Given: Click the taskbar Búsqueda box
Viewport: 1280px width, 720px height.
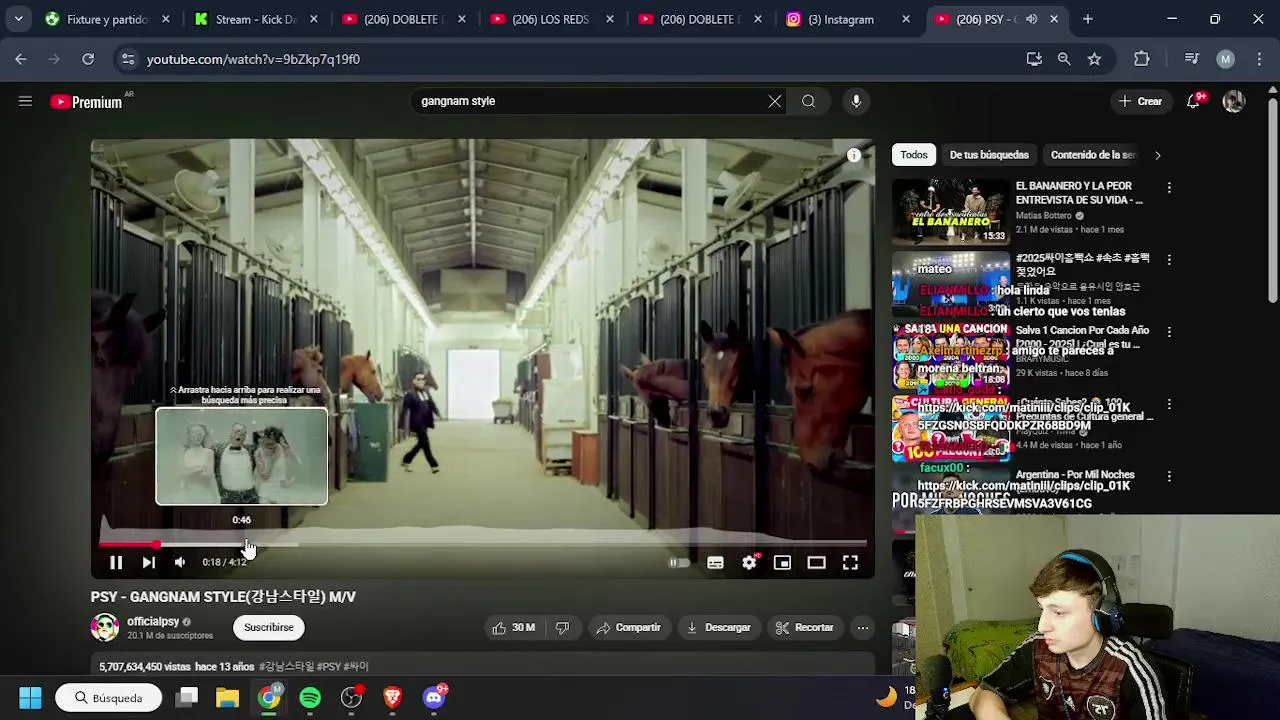Looking at the screenshot, I should click(109, 698).
